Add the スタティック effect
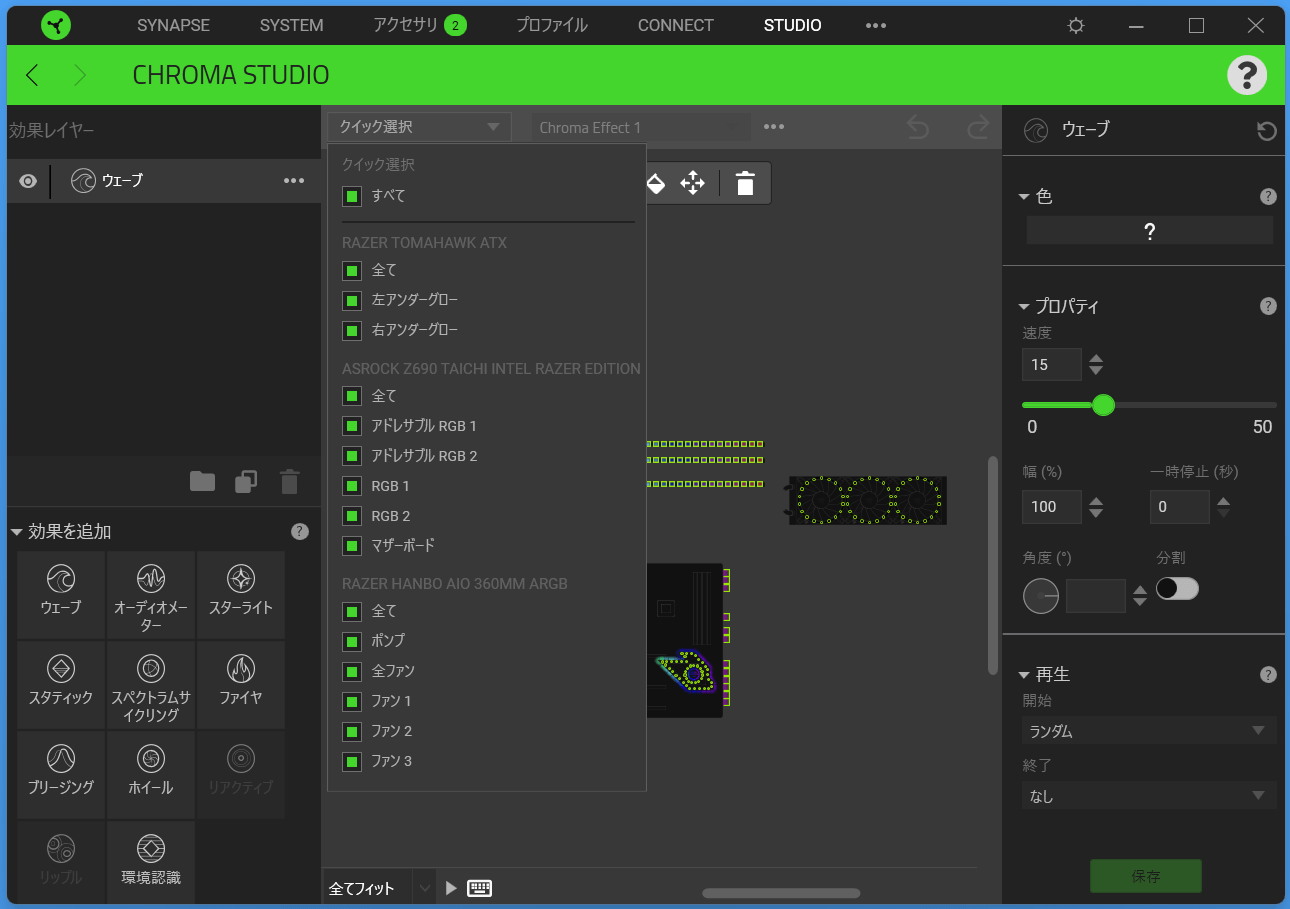Screen dimensions: 1290x909 pos(61,685)
